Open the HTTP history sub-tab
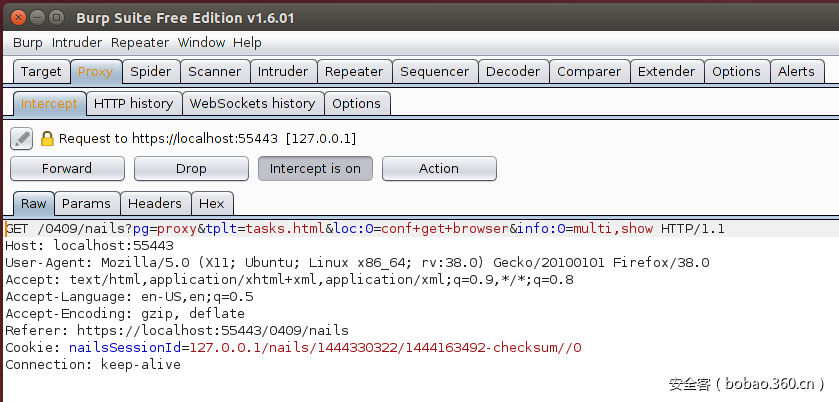The height and width of the screenshot is (402, 839). 134,104
